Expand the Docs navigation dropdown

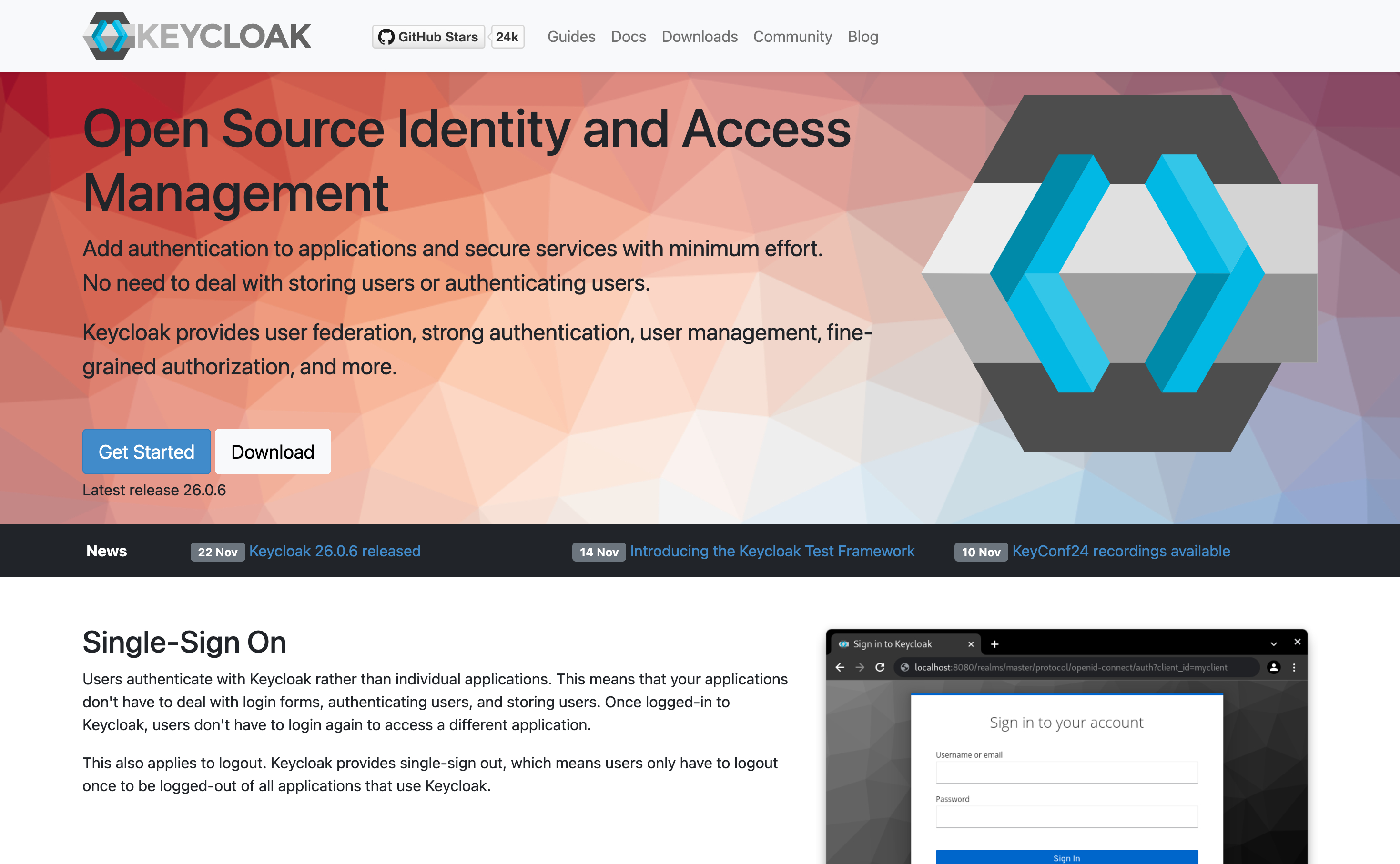point(627,36)
